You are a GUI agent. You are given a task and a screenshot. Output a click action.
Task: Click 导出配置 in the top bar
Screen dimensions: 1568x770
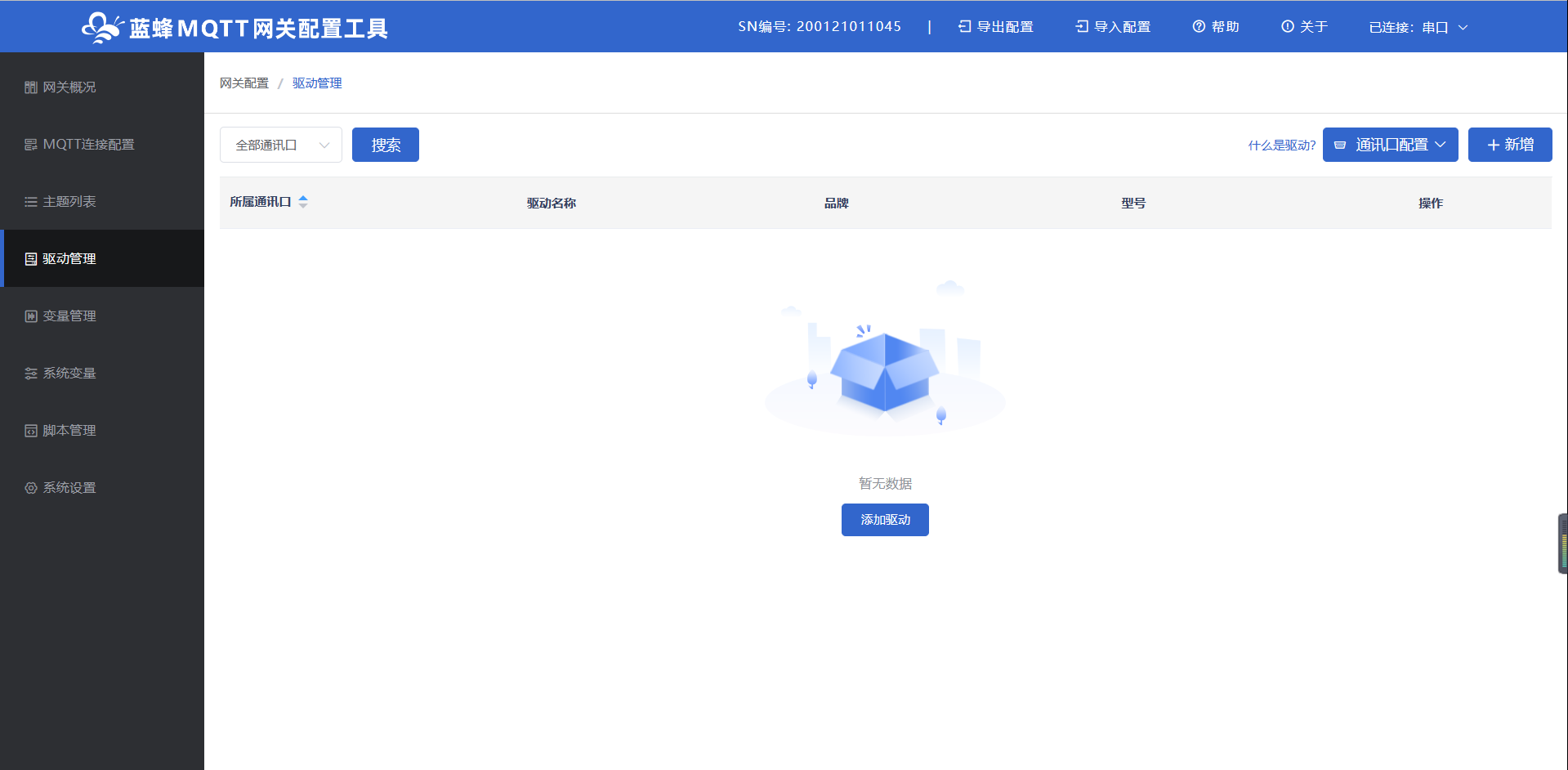click(x=996, y=27)
